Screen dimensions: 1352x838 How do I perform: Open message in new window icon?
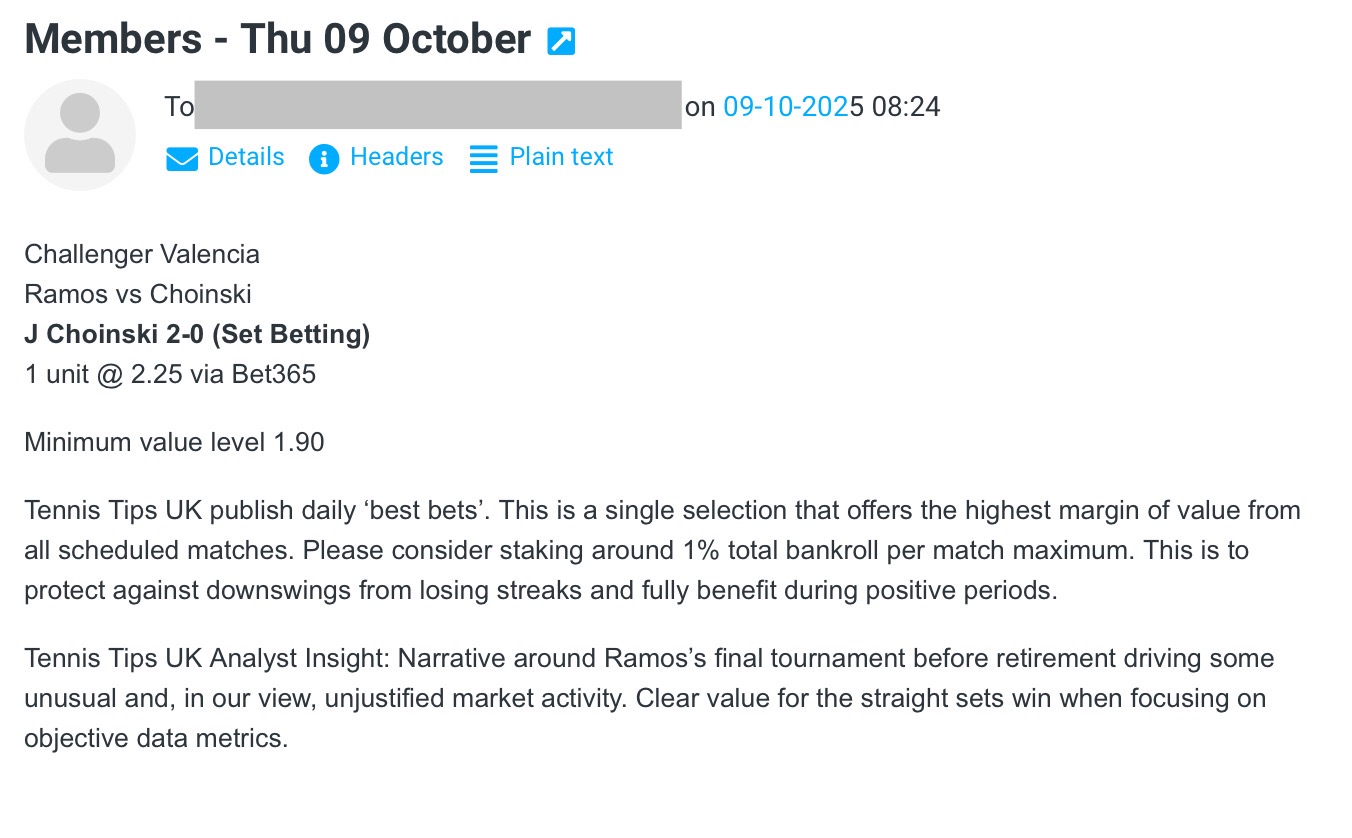(x=561, y=41)
